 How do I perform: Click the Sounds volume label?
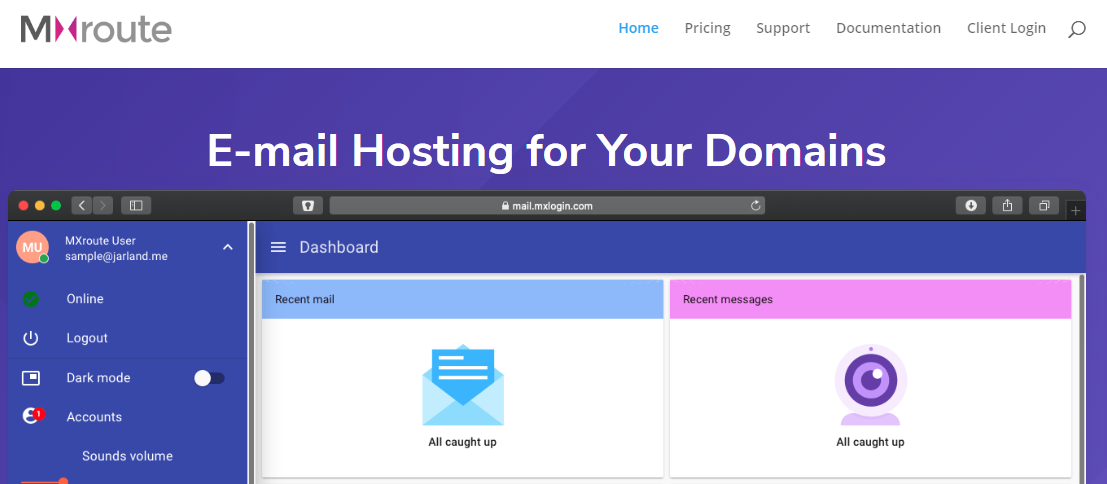tap(127, 456)
